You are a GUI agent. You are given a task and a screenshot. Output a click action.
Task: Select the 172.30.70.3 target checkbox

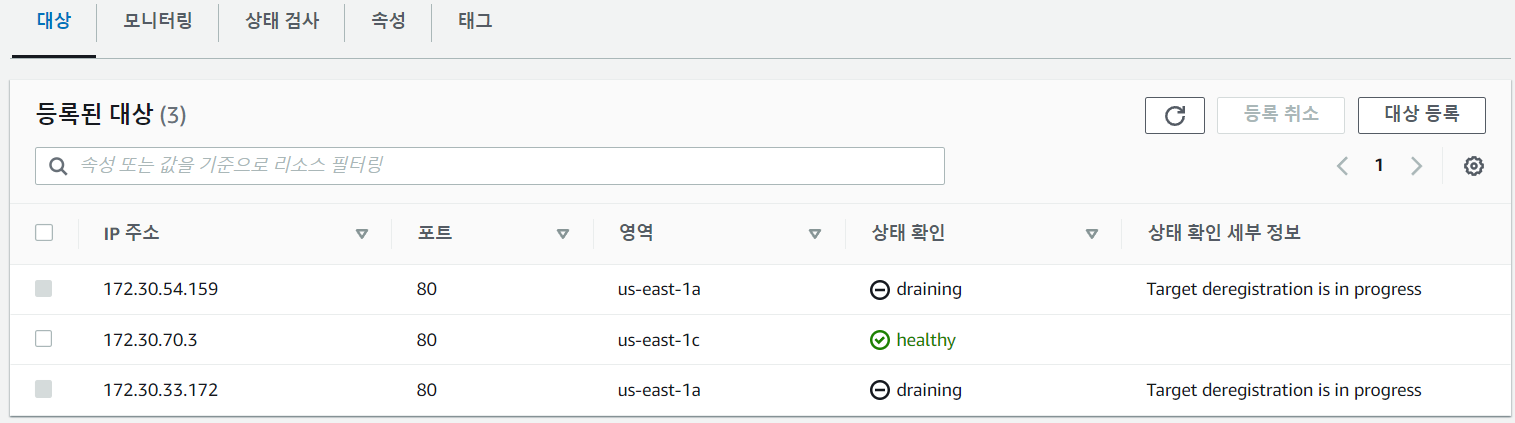[x=44, y=339]
